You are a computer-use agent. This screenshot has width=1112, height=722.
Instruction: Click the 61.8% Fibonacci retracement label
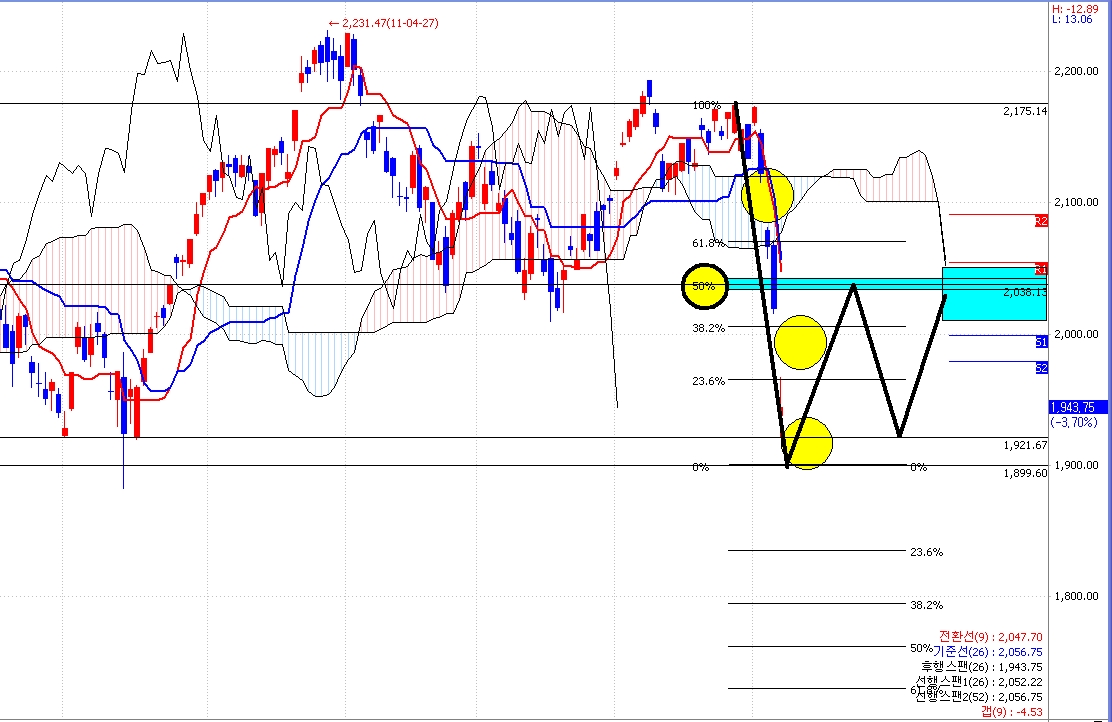coord(707,243)
